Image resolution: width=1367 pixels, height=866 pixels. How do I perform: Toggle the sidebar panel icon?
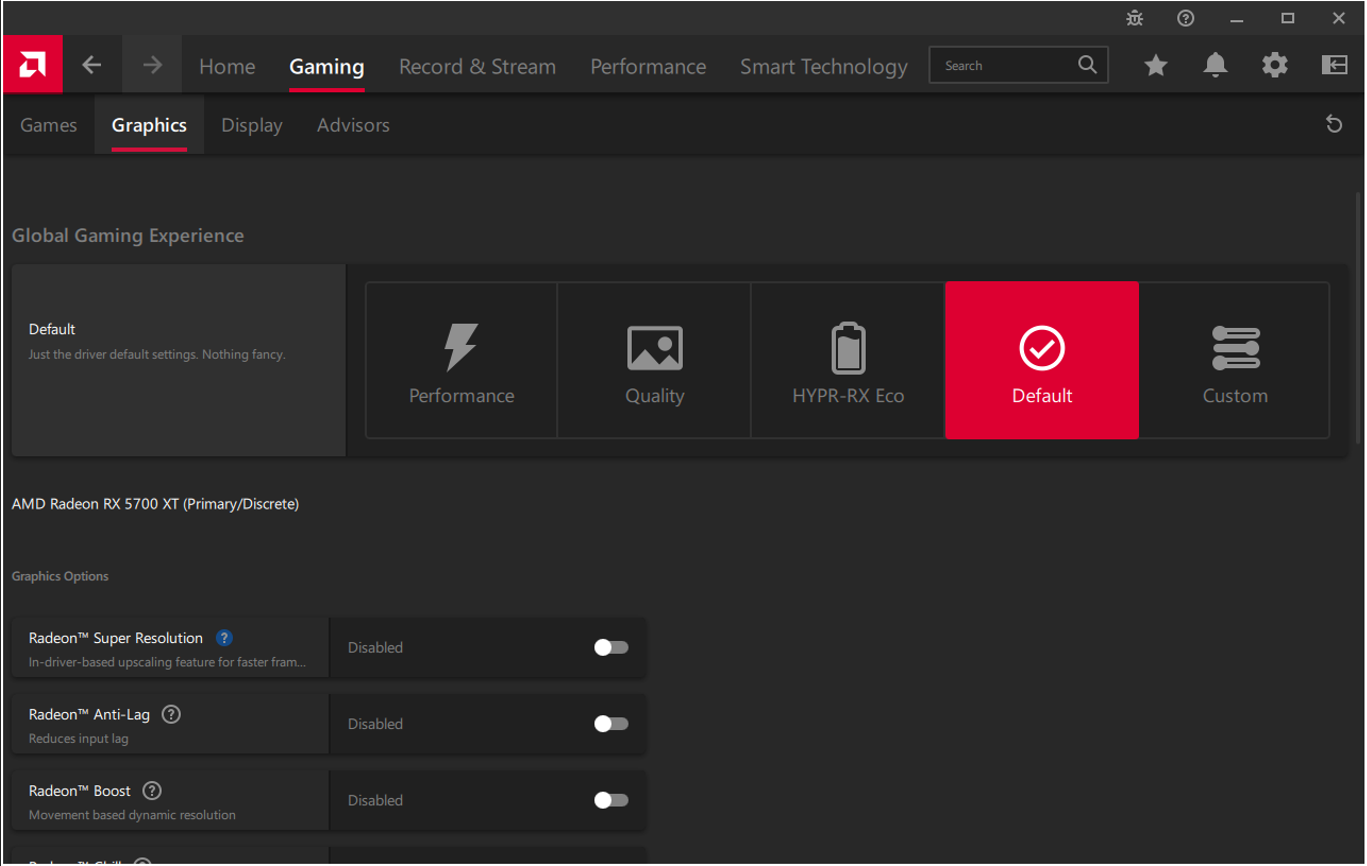click(x=1334, y=65)
